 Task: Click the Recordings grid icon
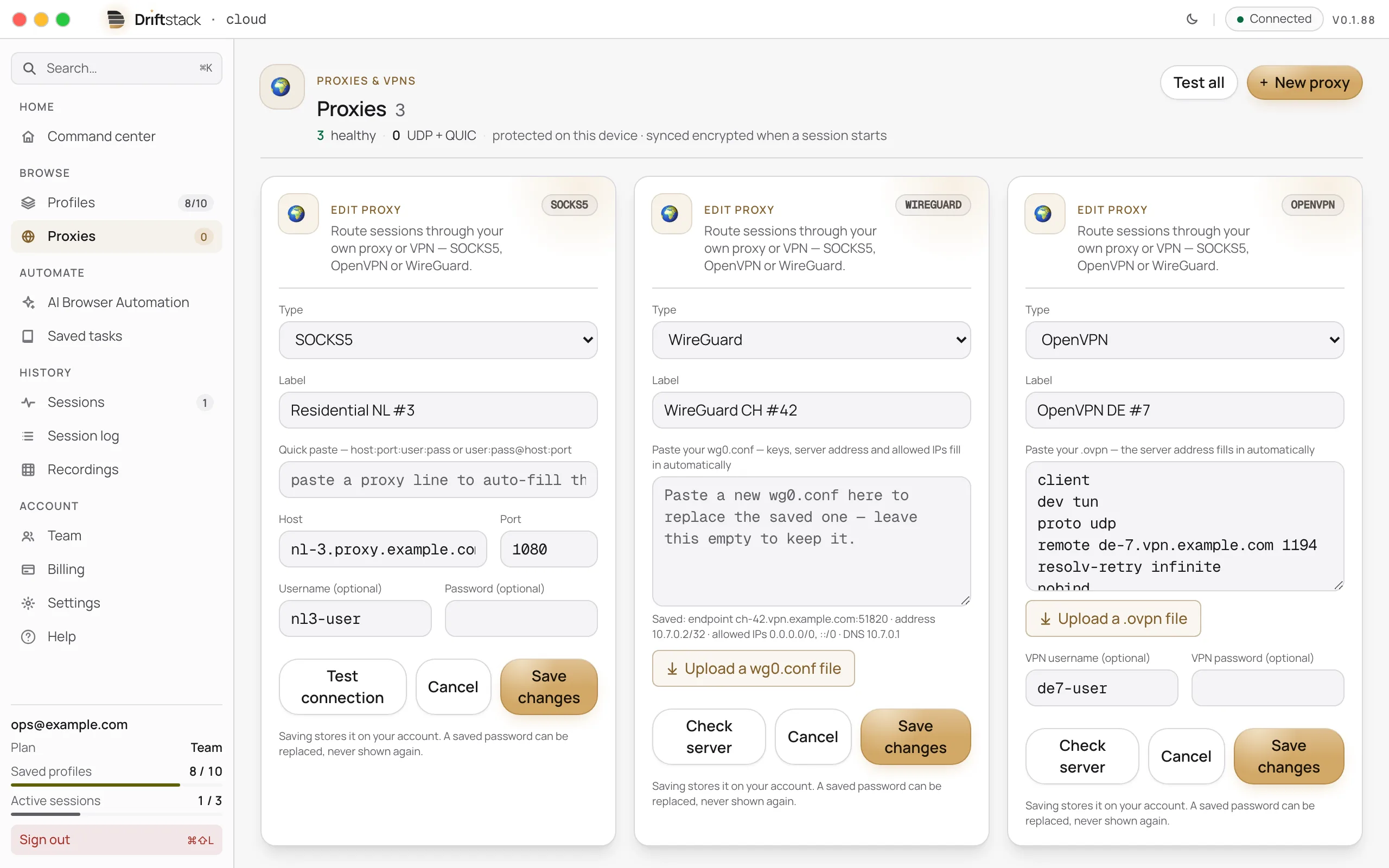point(28,470)
